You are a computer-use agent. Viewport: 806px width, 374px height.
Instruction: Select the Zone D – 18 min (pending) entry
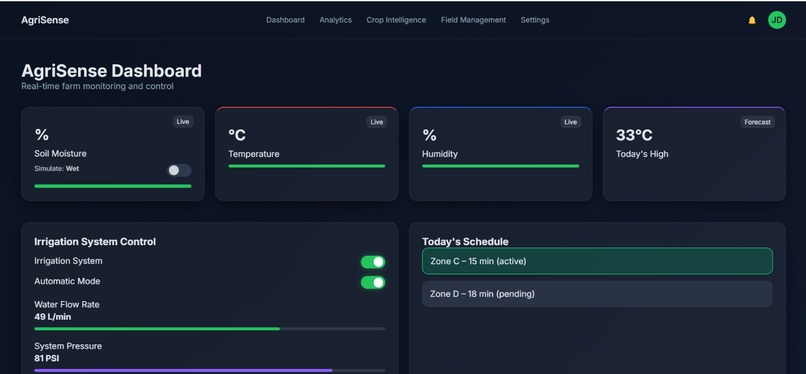597,294
